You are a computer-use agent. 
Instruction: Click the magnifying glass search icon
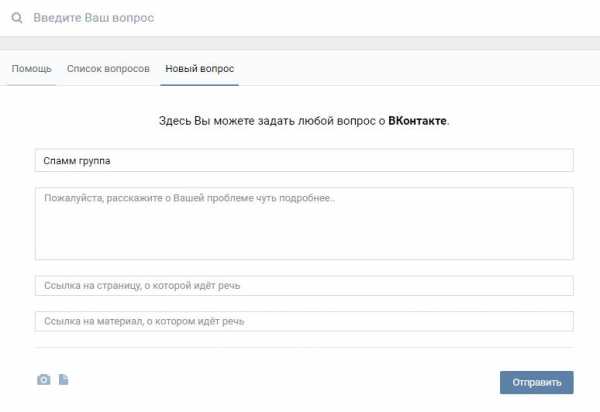17,18
